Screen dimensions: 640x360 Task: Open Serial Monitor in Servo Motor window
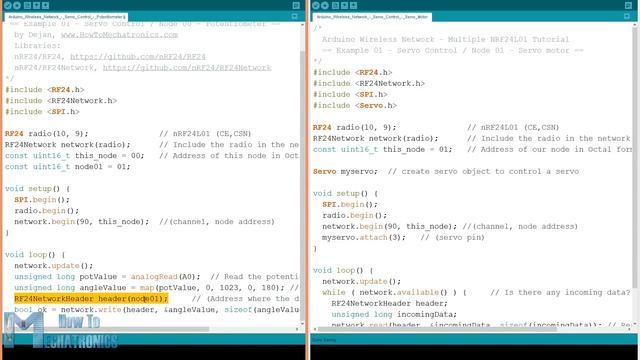tap(629, 5)
